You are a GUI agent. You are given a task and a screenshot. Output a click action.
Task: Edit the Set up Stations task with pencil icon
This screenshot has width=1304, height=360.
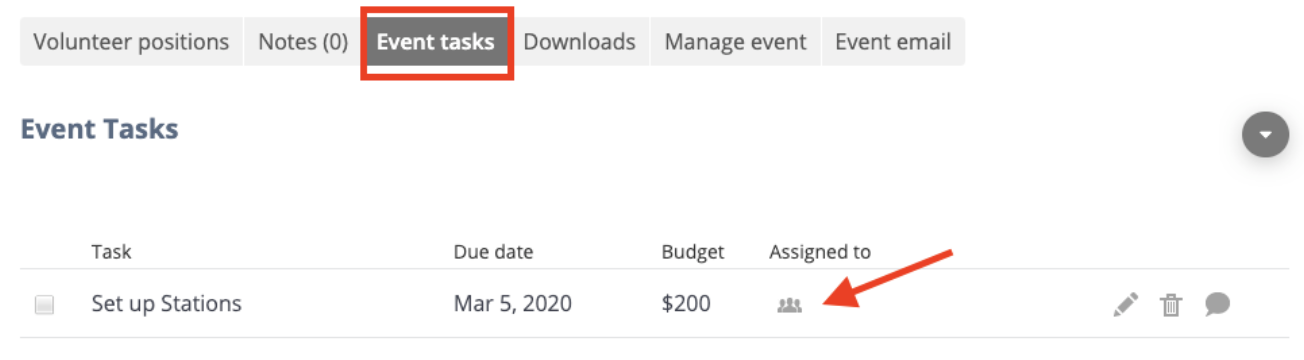[1126, 304]
